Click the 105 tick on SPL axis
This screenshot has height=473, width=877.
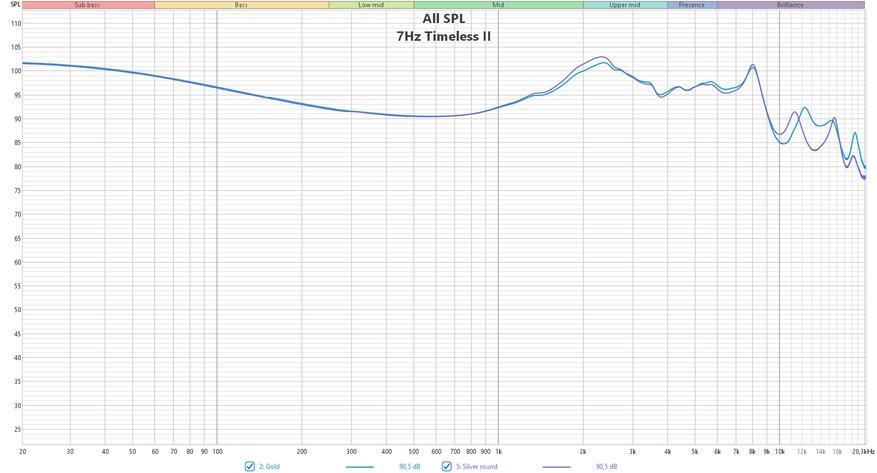(16, 48)
